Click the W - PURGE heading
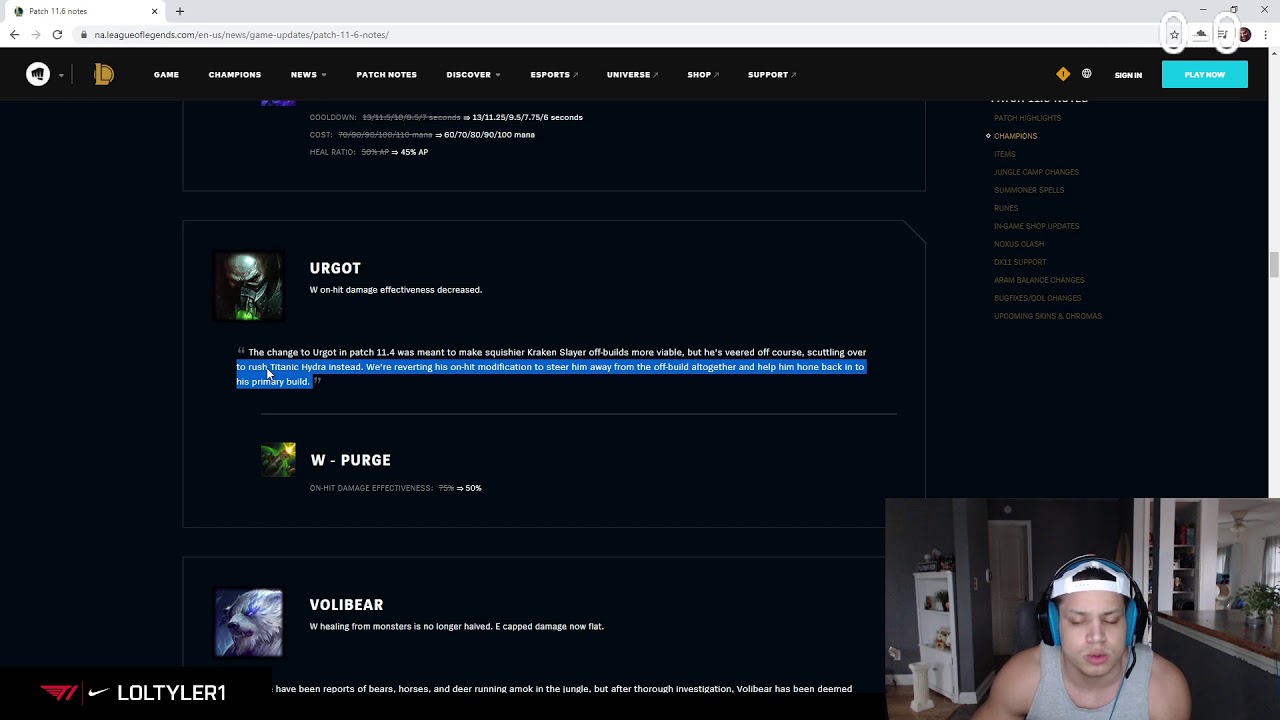This screenshot has height=720, width=1280. click(x=350, y=460)
